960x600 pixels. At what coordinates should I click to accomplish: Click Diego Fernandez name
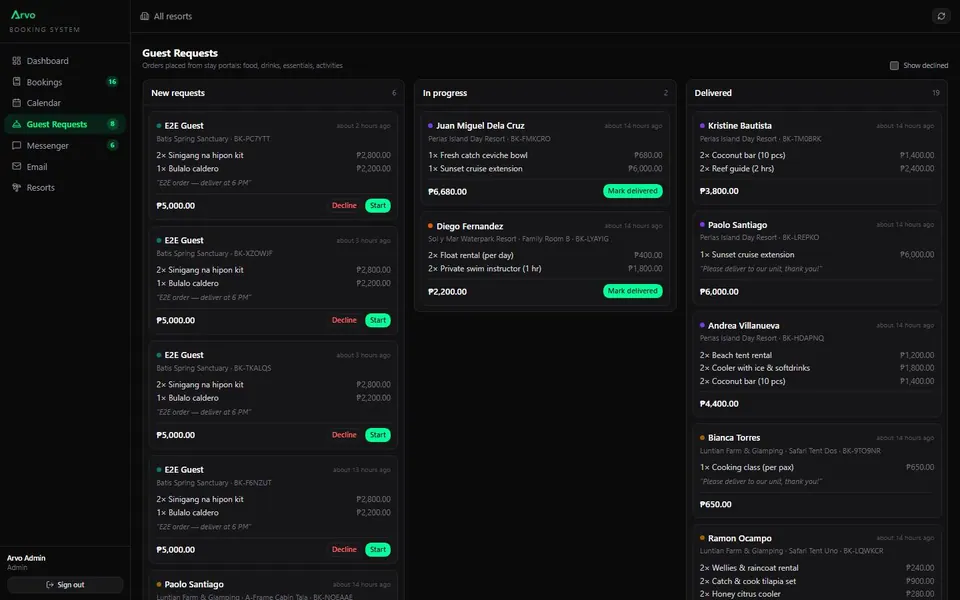tap(470, 227)
